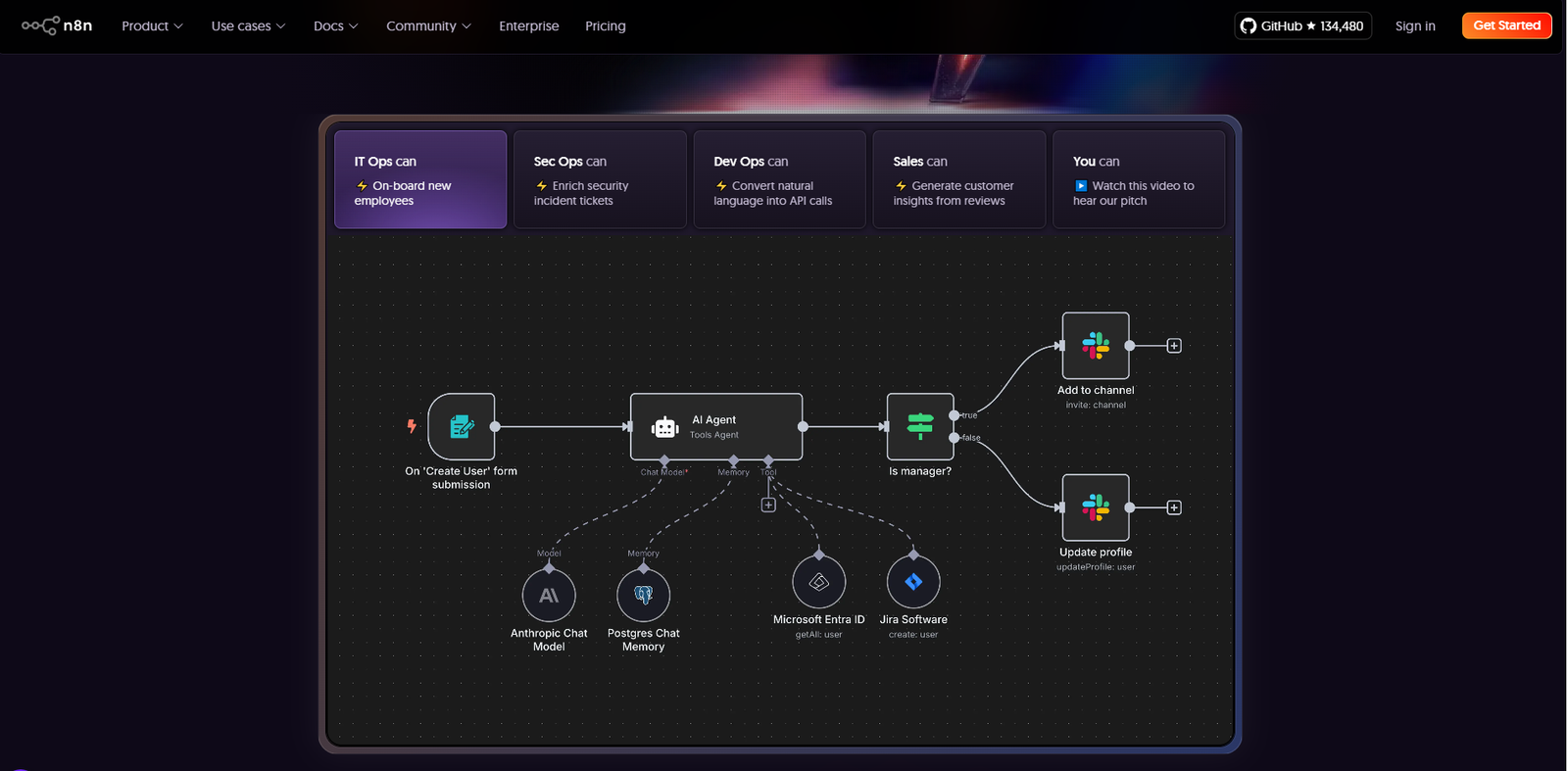Open the GitHub stars link
The image size is (1568, 771).
coord(1302,26)
